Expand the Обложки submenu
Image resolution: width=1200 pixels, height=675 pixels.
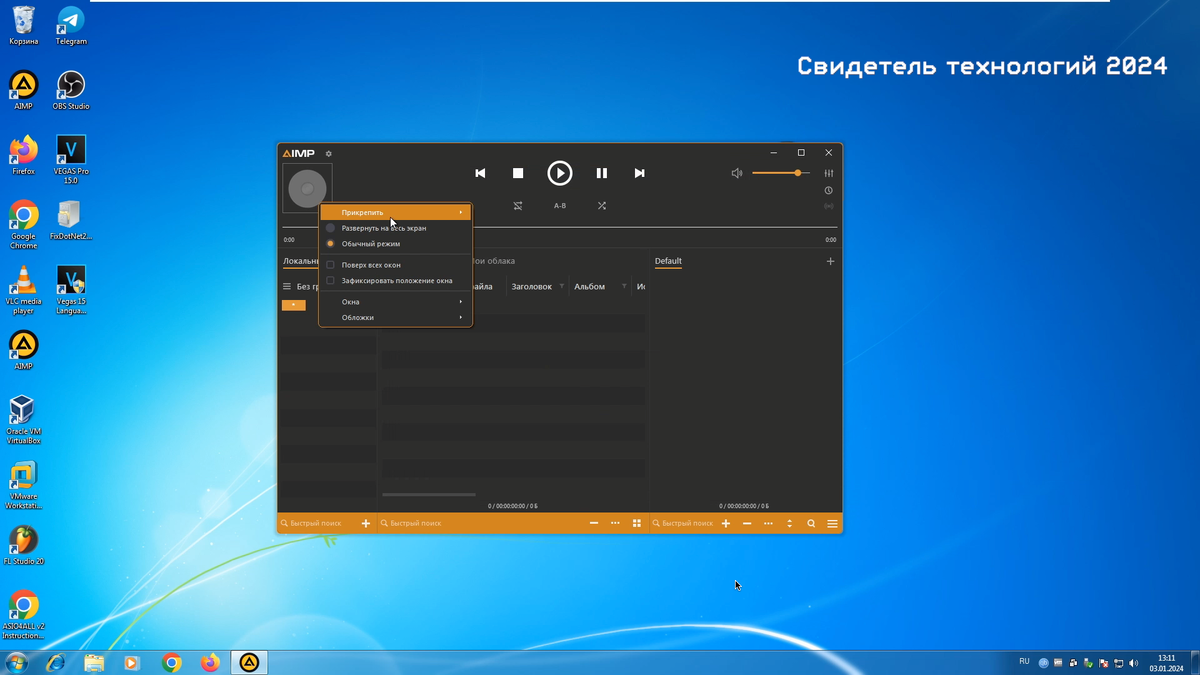click(x=395, y=317)
